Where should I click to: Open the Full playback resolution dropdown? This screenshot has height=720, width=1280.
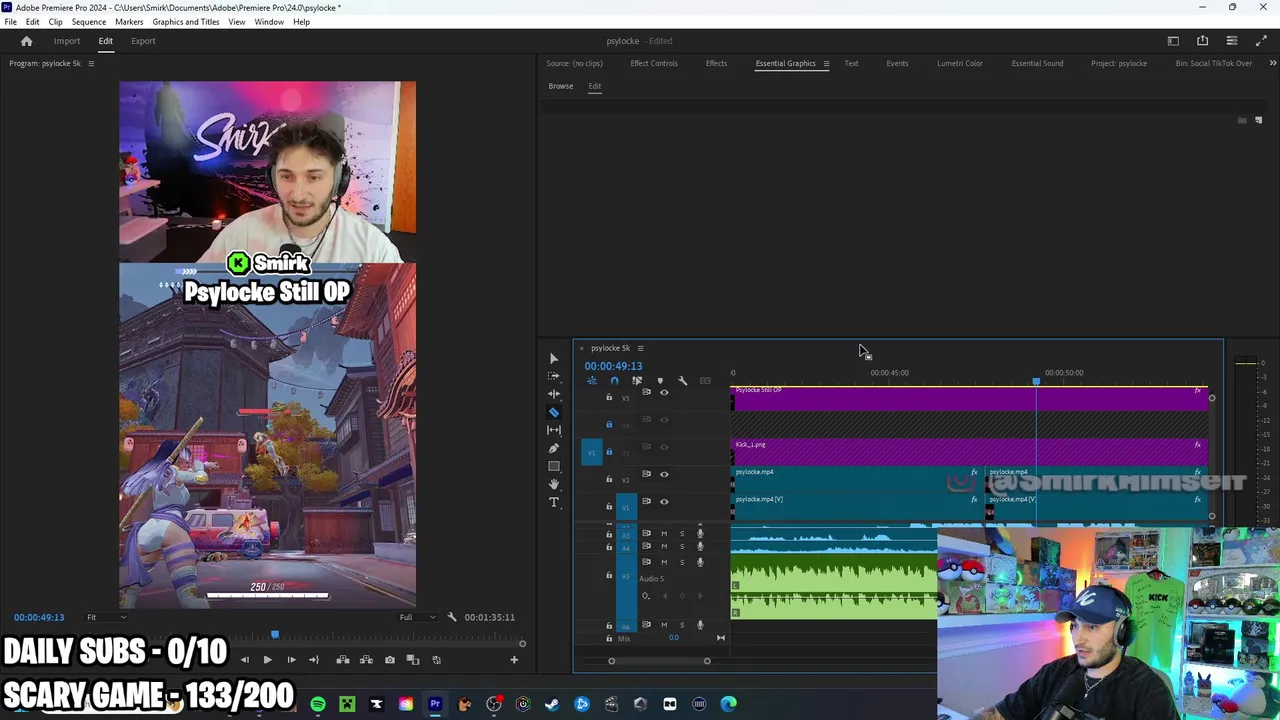[x=418, y=617]
